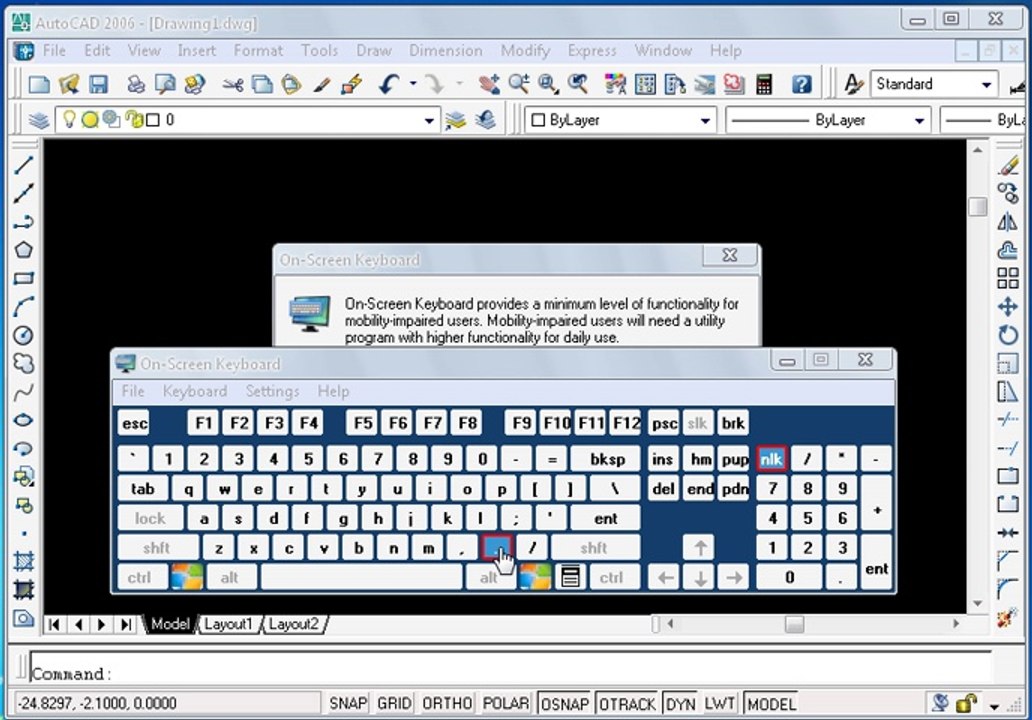Click the MODEL space status button
This screenshot has width=1032, height=720.
(x=771, y=704)
